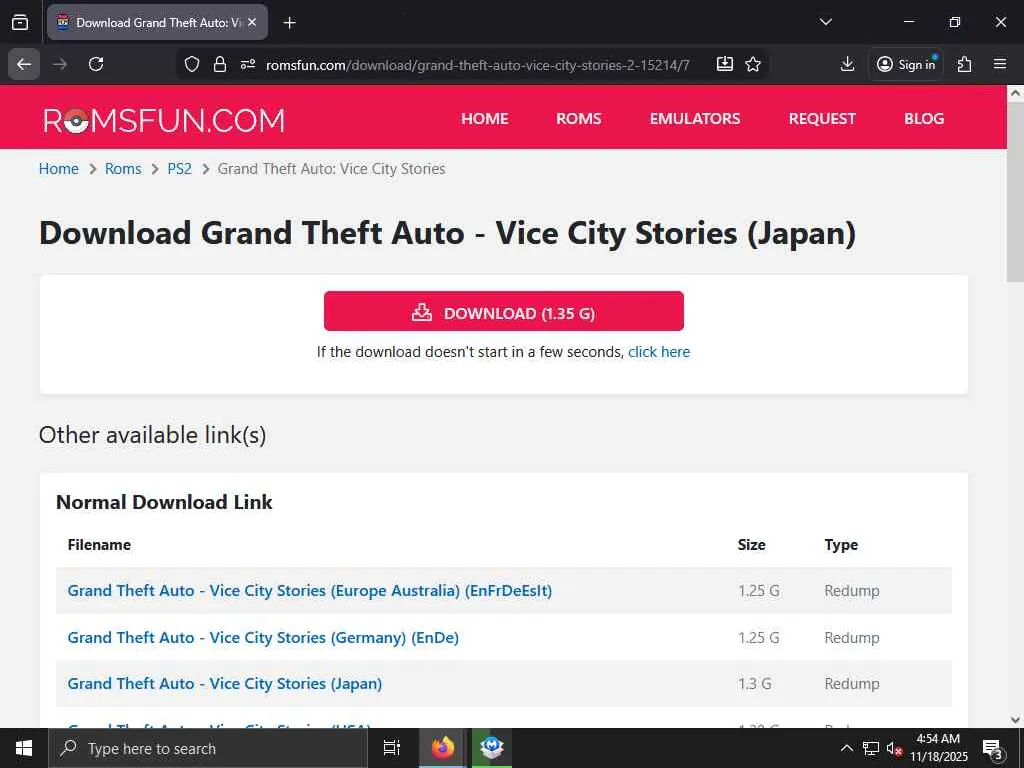Open Vice City Stories (Europe Australia) link

pyautogui.click(x=310, y=591)
